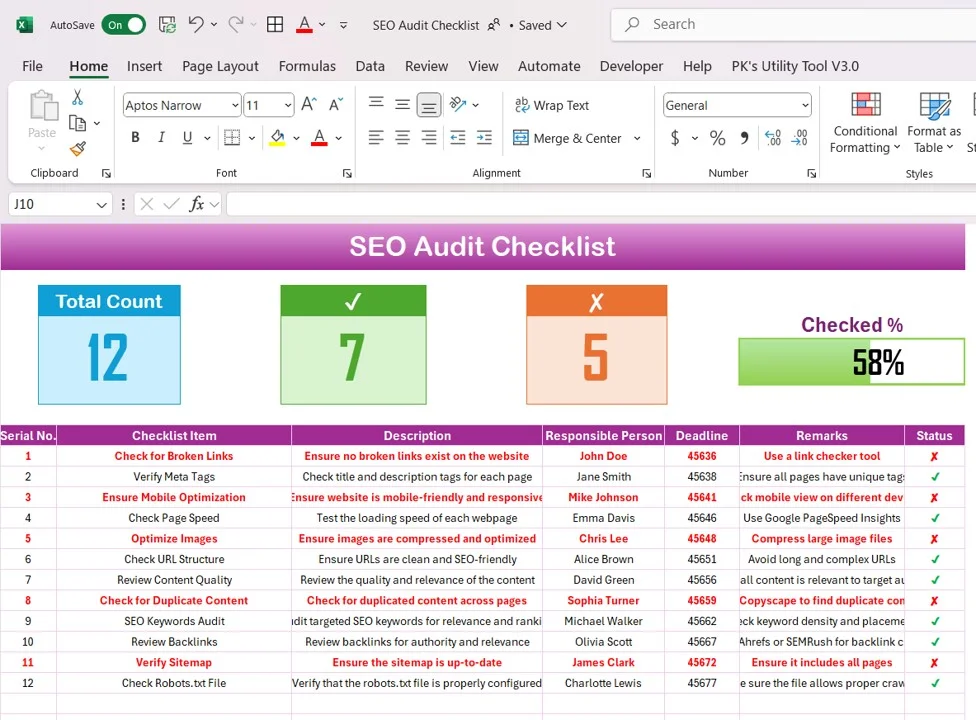The width and height of the screenshot is (976, 720).
Task: Select the Italic formatting icon
Action: coord(161,137)
